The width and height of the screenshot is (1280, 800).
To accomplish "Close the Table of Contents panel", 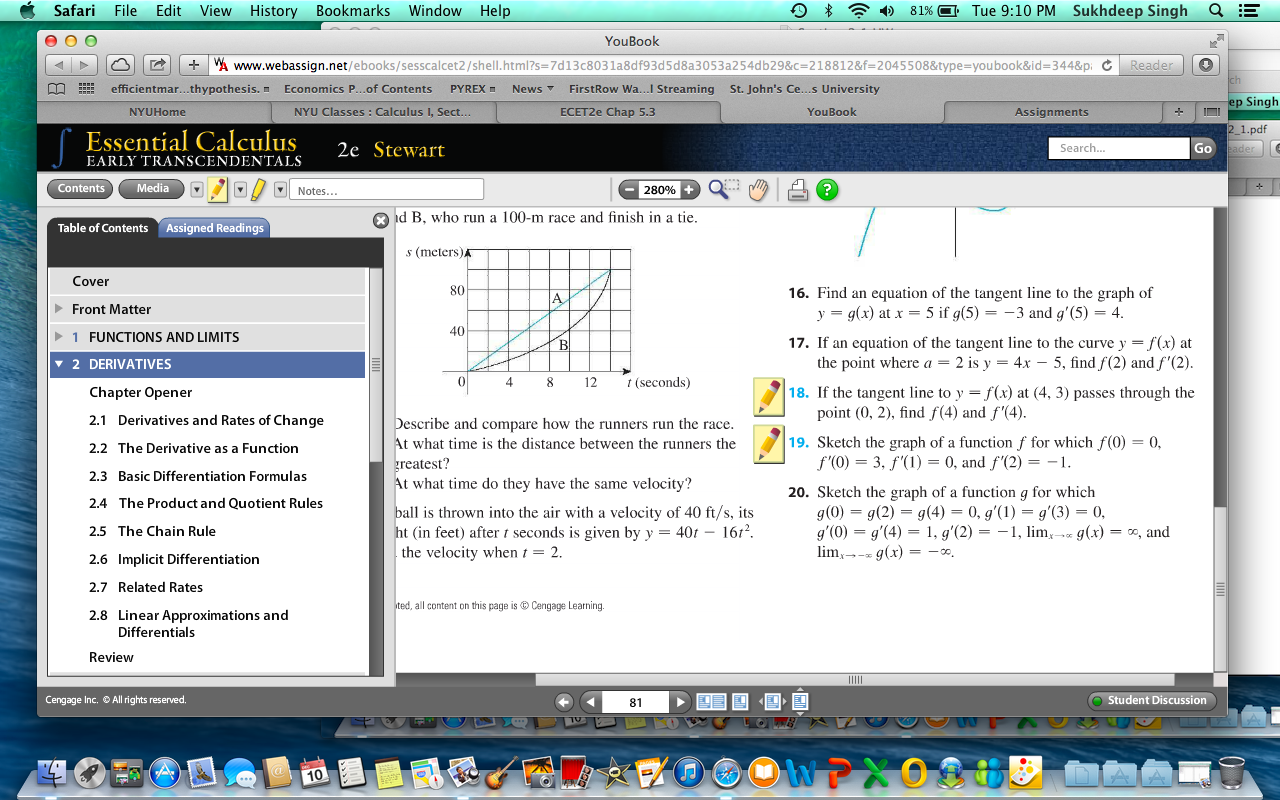I will (380, 220).
